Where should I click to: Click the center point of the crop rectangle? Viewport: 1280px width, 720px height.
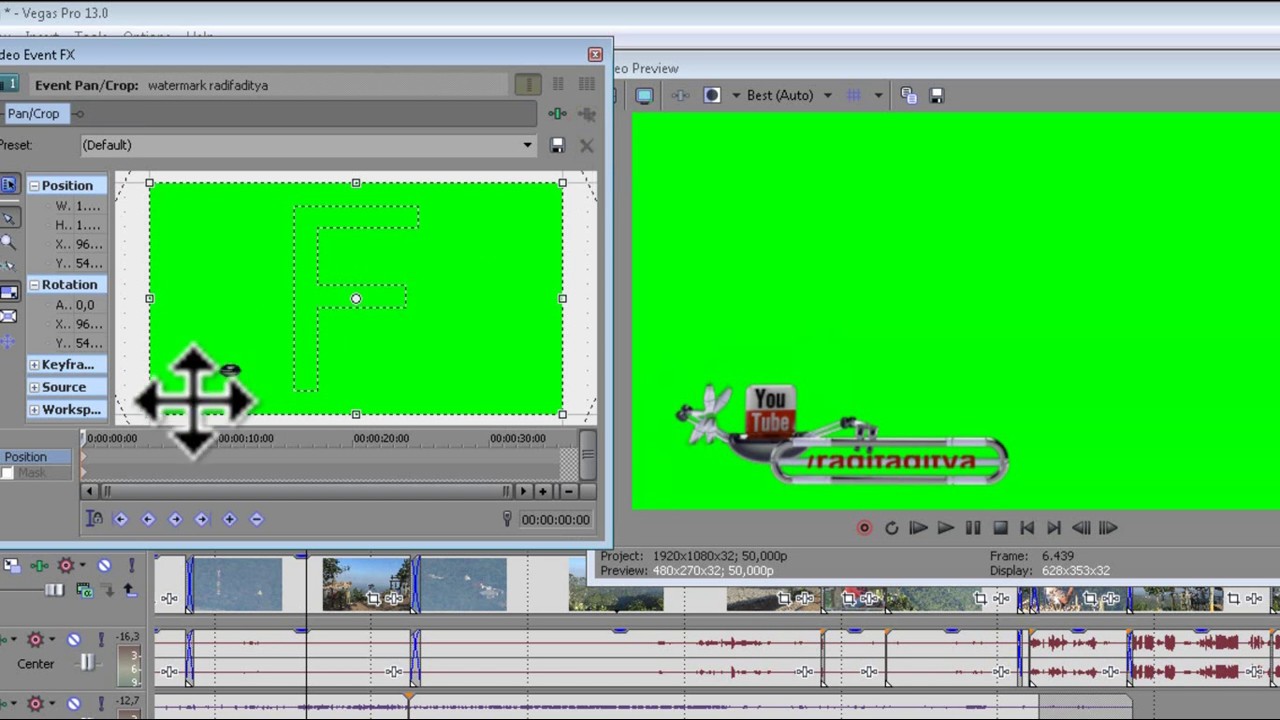coord(356,299)
